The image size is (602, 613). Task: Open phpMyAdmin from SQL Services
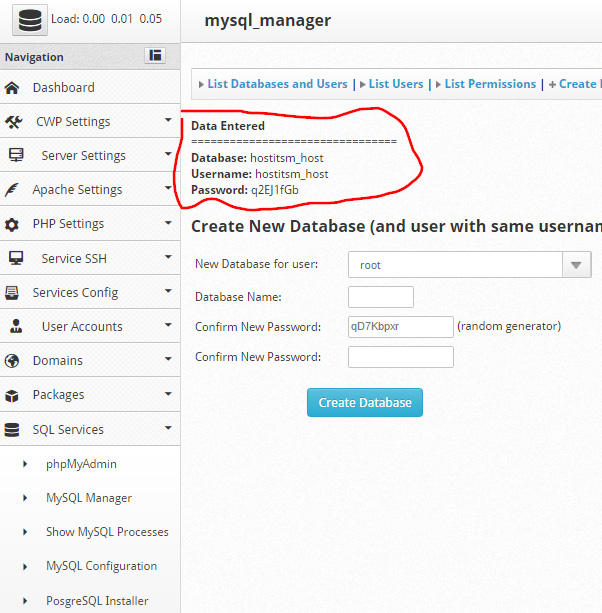pyautogui.click(x=81, y=464)
